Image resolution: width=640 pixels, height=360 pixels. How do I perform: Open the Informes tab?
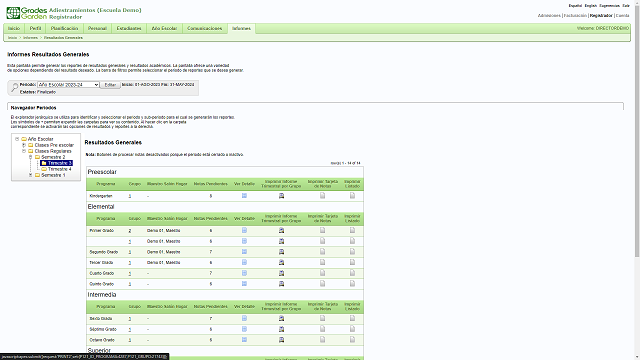(x=241, y=28)
